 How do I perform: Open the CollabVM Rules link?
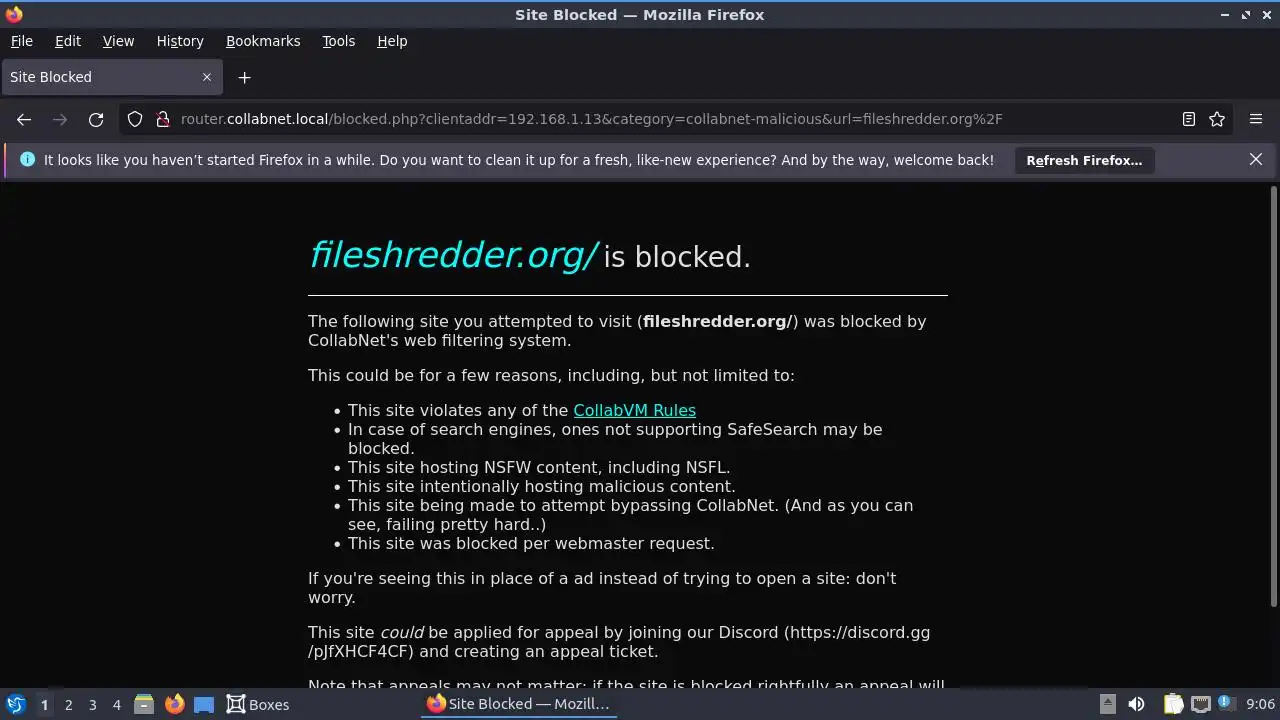(x=634, y=410)
